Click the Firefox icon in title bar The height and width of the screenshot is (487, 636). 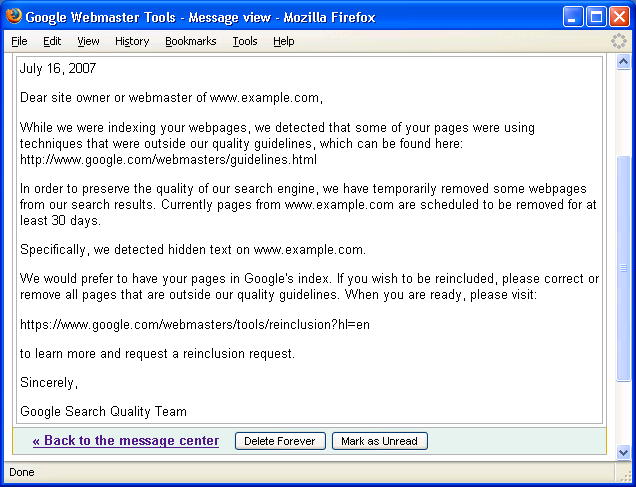click(13, 17)
